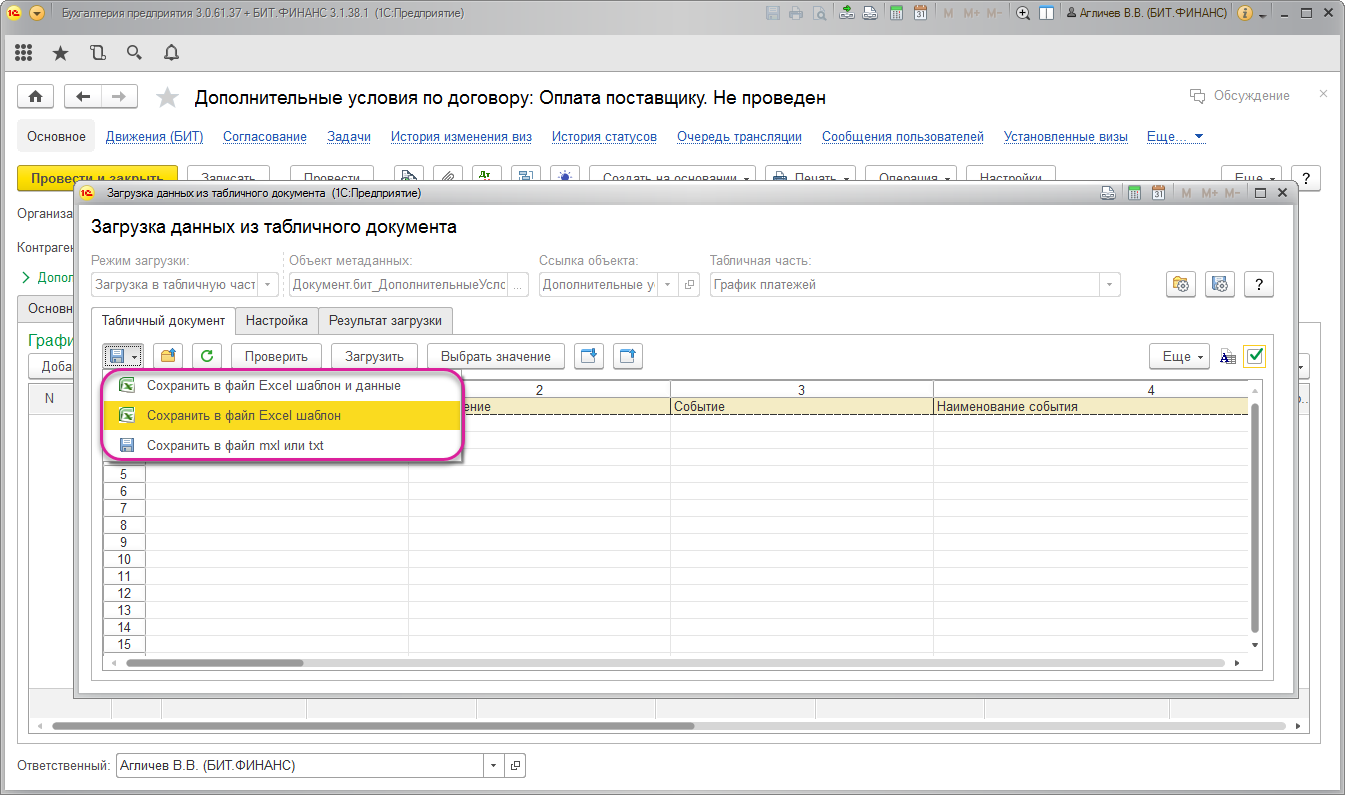Select the 'Основное' tab of the document
Viewport: 1345px width, 795px height.
click(57, 137)
